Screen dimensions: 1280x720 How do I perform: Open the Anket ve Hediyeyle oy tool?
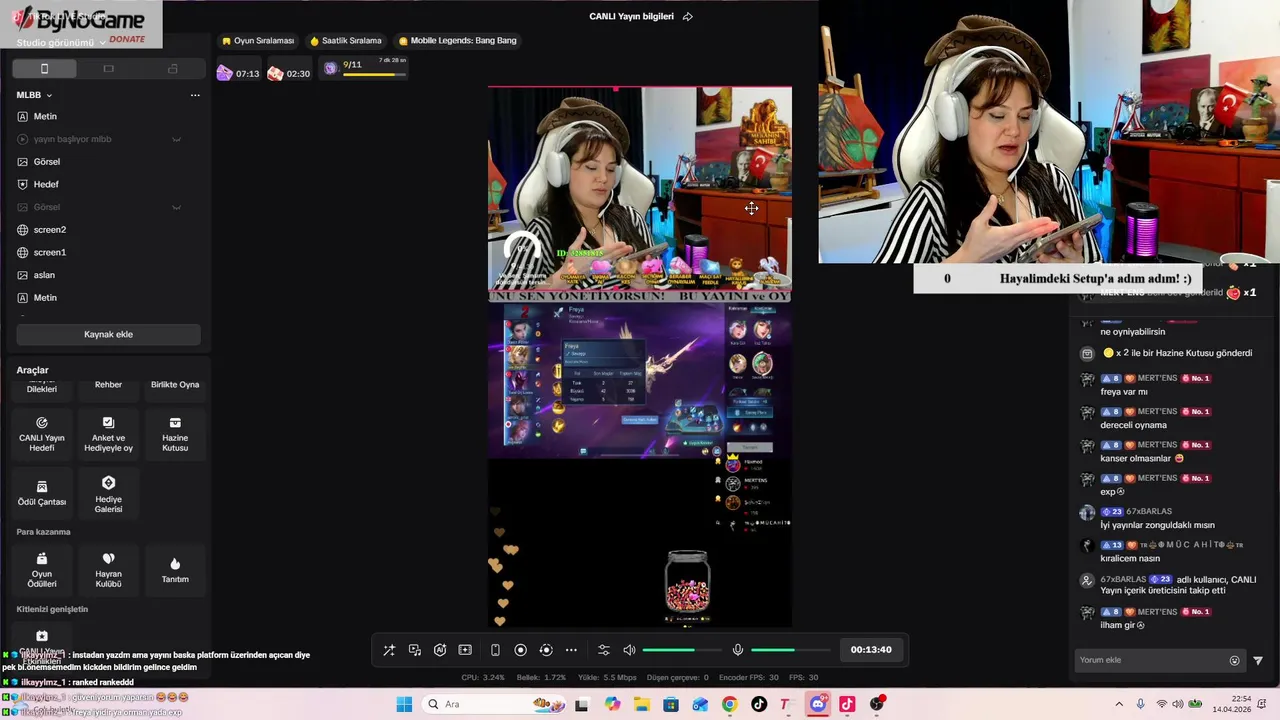(x=108, y=433)
